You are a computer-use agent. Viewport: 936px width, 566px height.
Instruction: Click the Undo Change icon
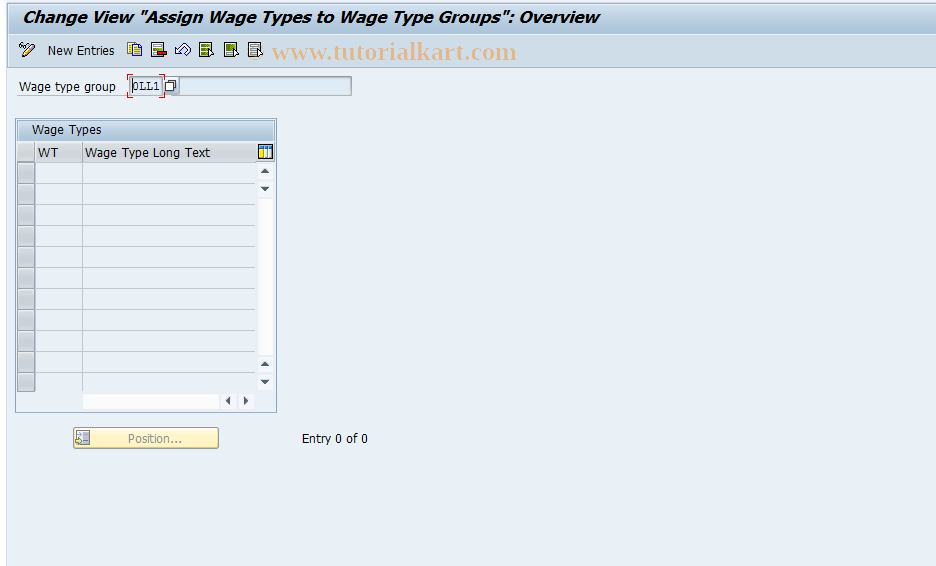183,50
